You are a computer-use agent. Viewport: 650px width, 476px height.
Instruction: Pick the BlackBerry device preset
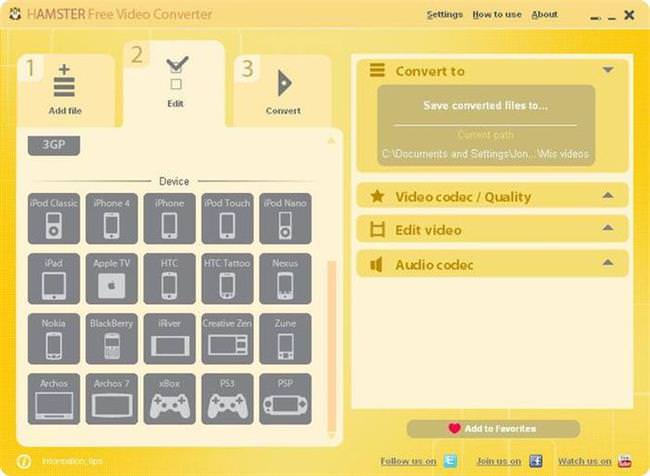coord(112,339)
